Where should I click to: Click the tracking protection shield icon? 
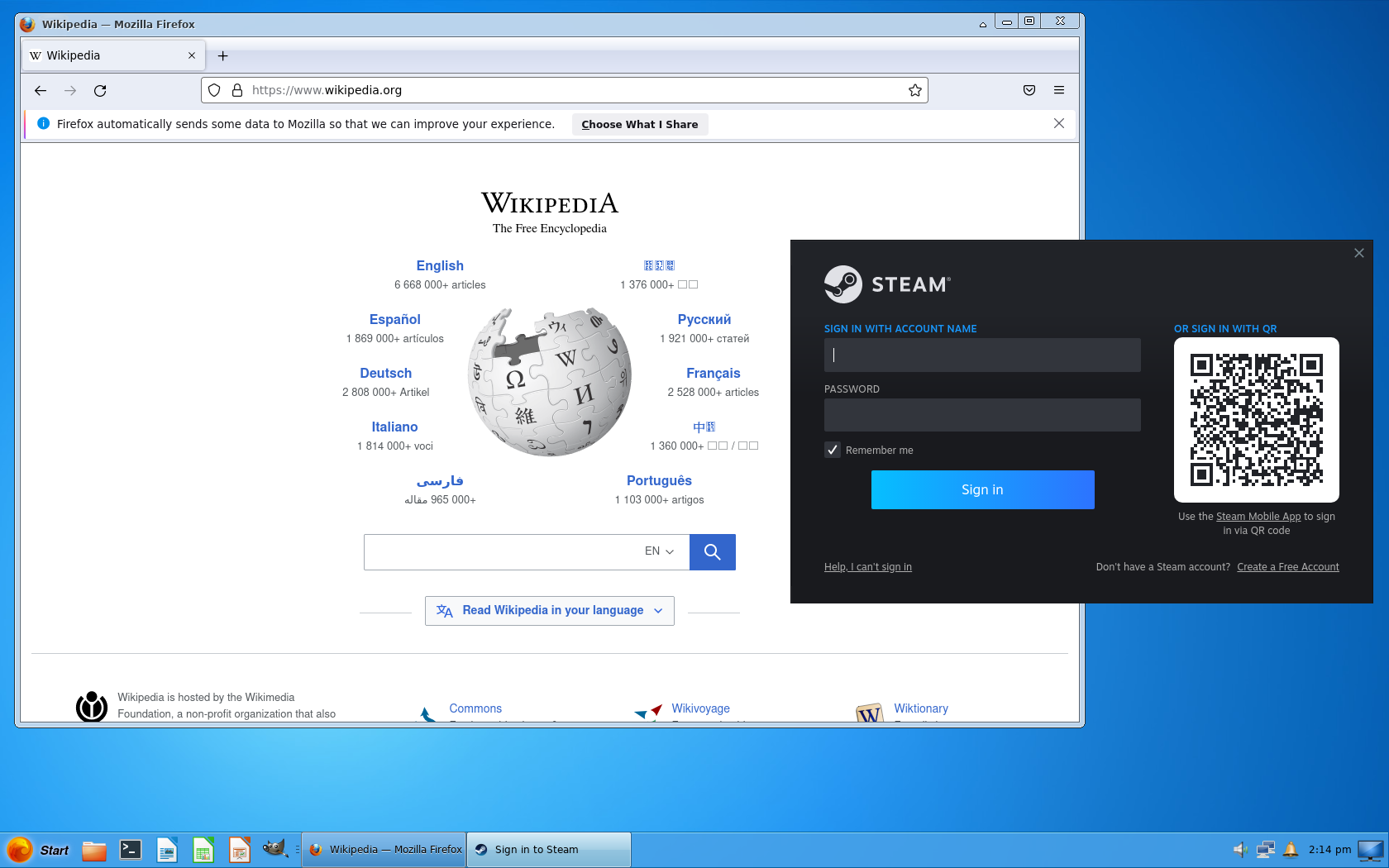click(214, 90)
